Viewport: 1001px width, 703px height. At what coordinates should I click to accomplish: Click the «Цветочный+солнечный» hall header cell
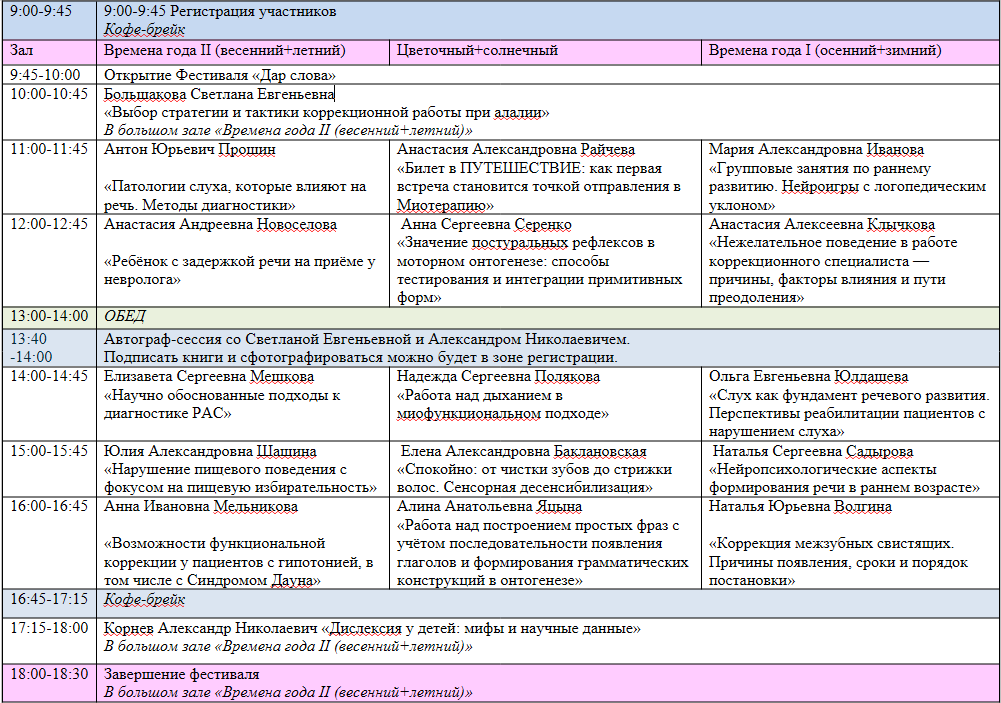point(477,50)
